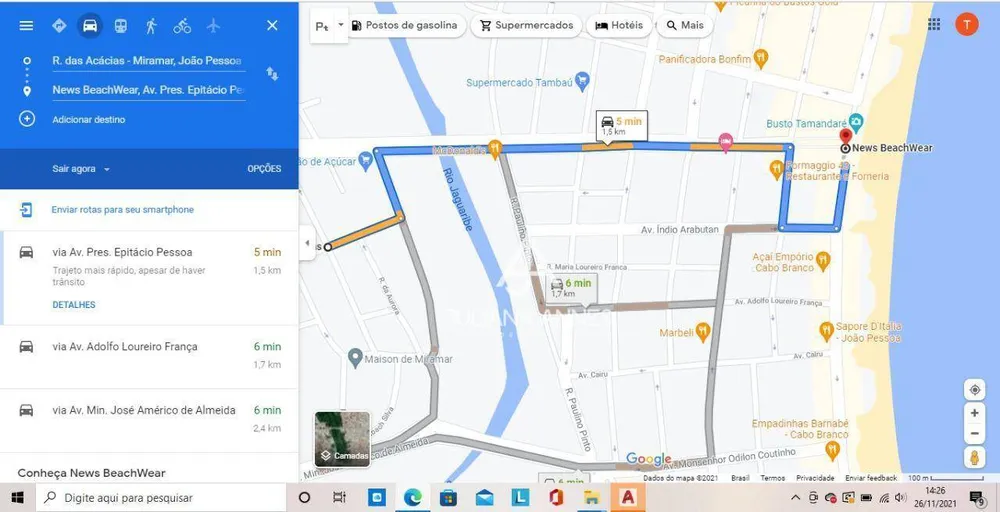
Task: Open the Google apps grid
Action: 934,24
